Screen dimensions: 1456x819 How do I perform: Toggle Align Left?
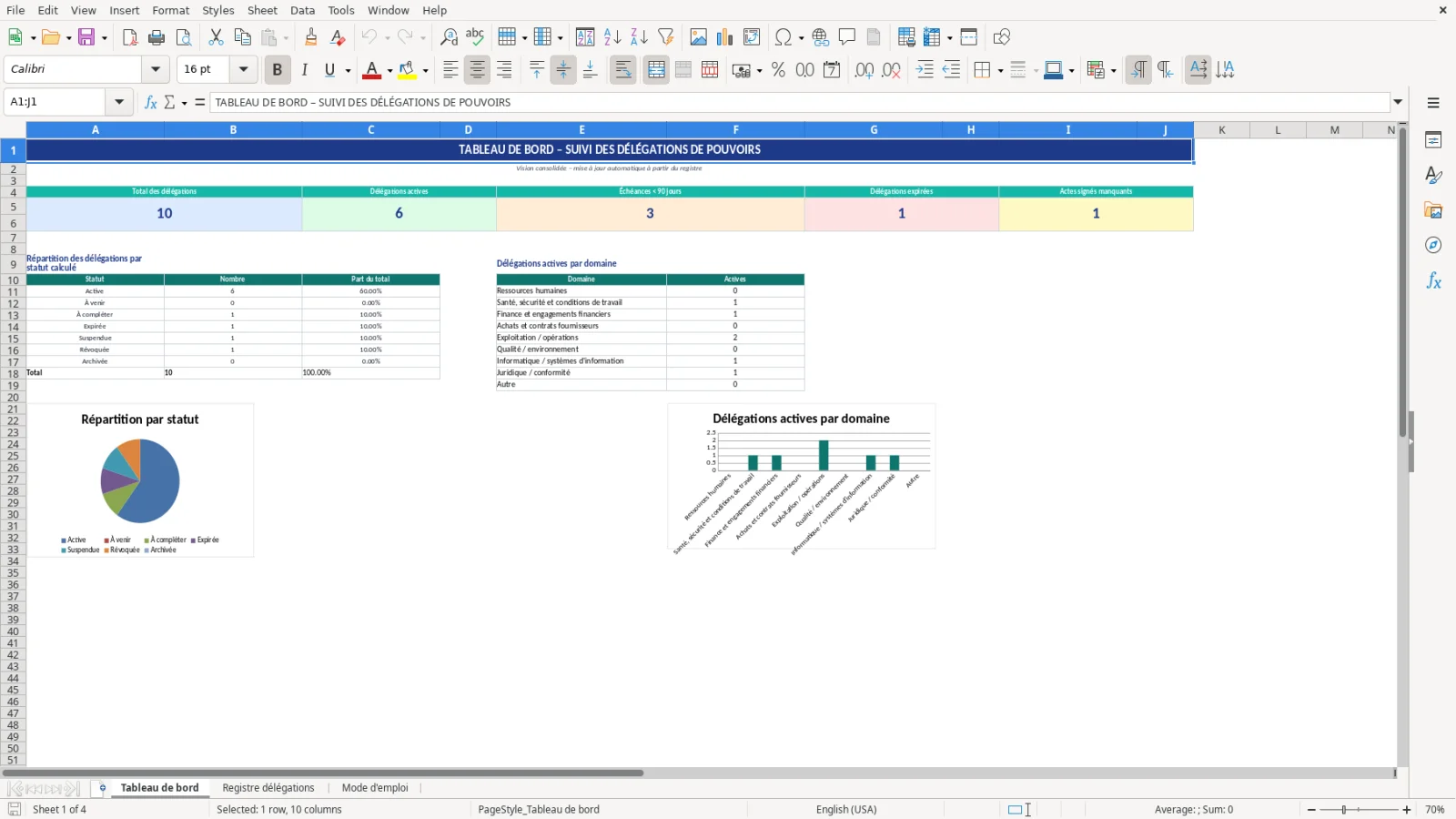coord(450,70)
